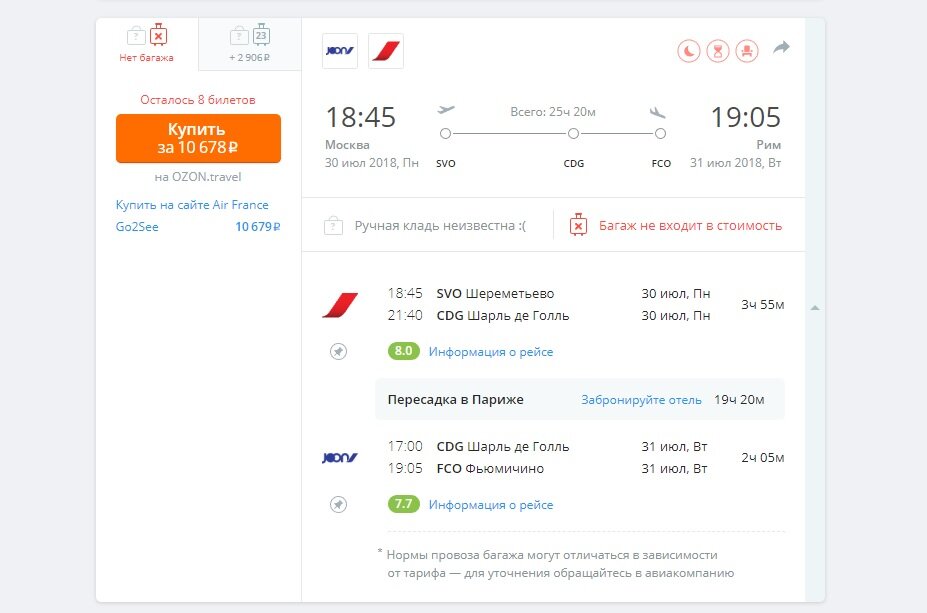Click the long layover hourglass icon

[718, 51]
